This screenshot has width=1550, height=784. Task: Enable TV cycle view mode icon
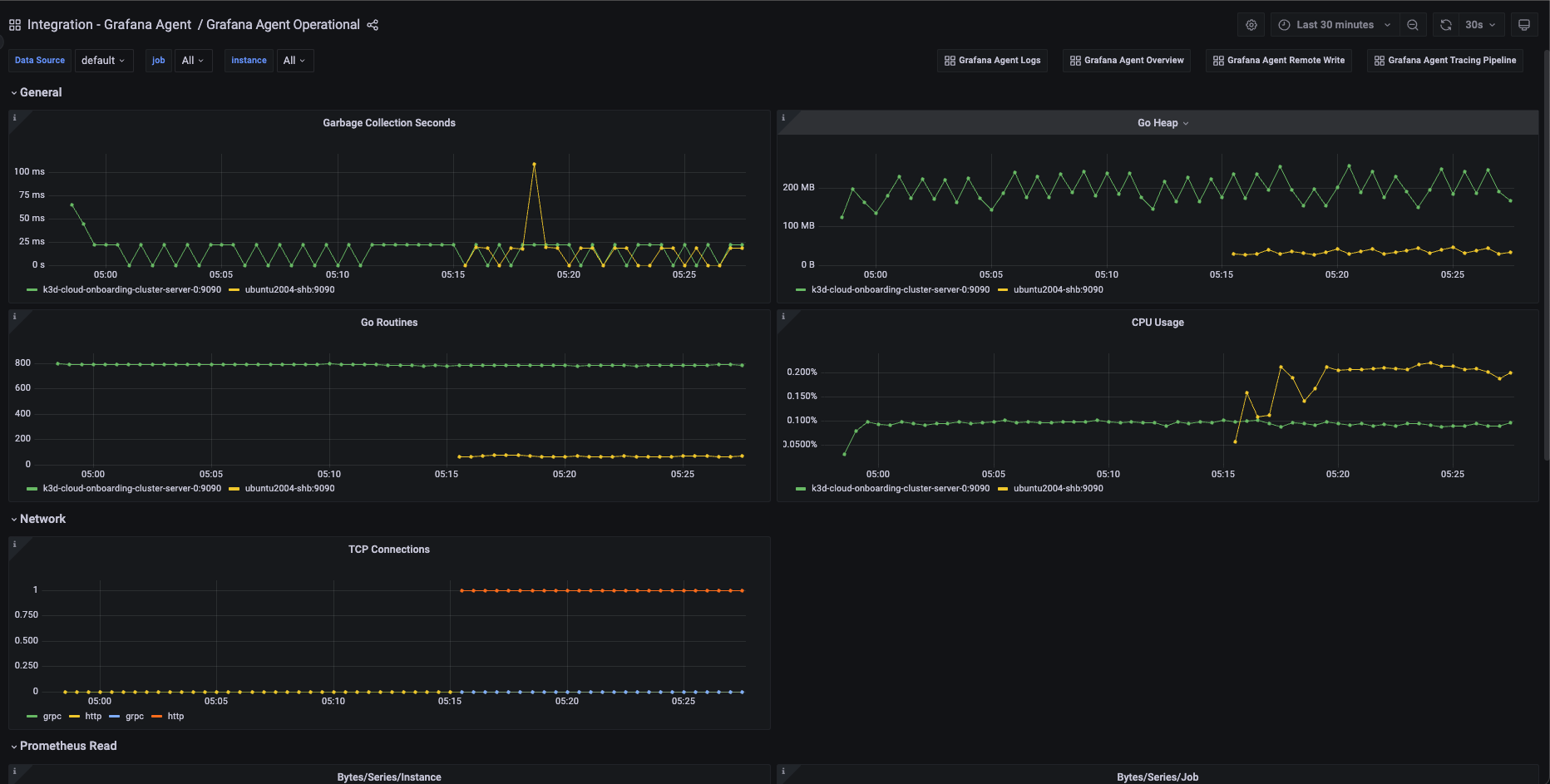1524,24
